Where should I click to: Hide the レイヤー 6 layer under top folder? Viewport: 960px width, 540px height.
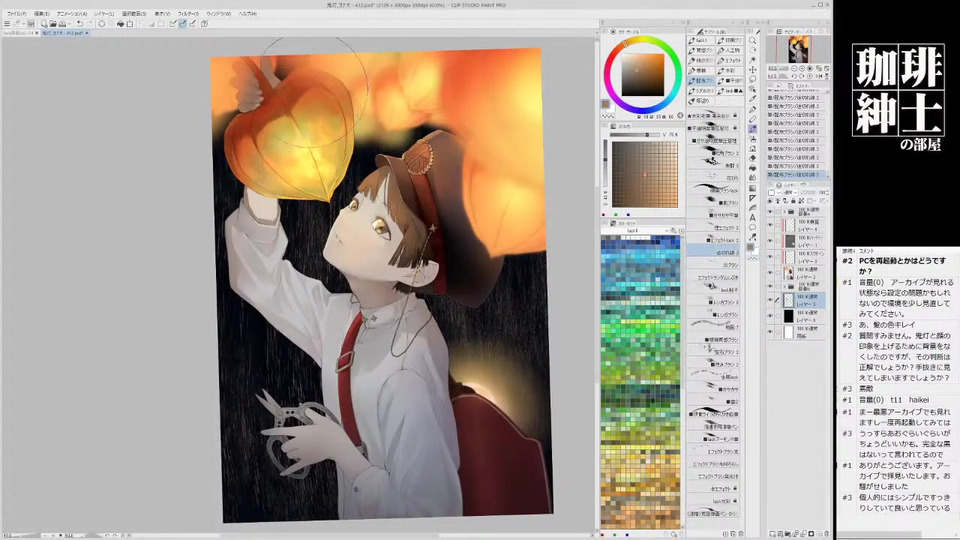(770, 225)
